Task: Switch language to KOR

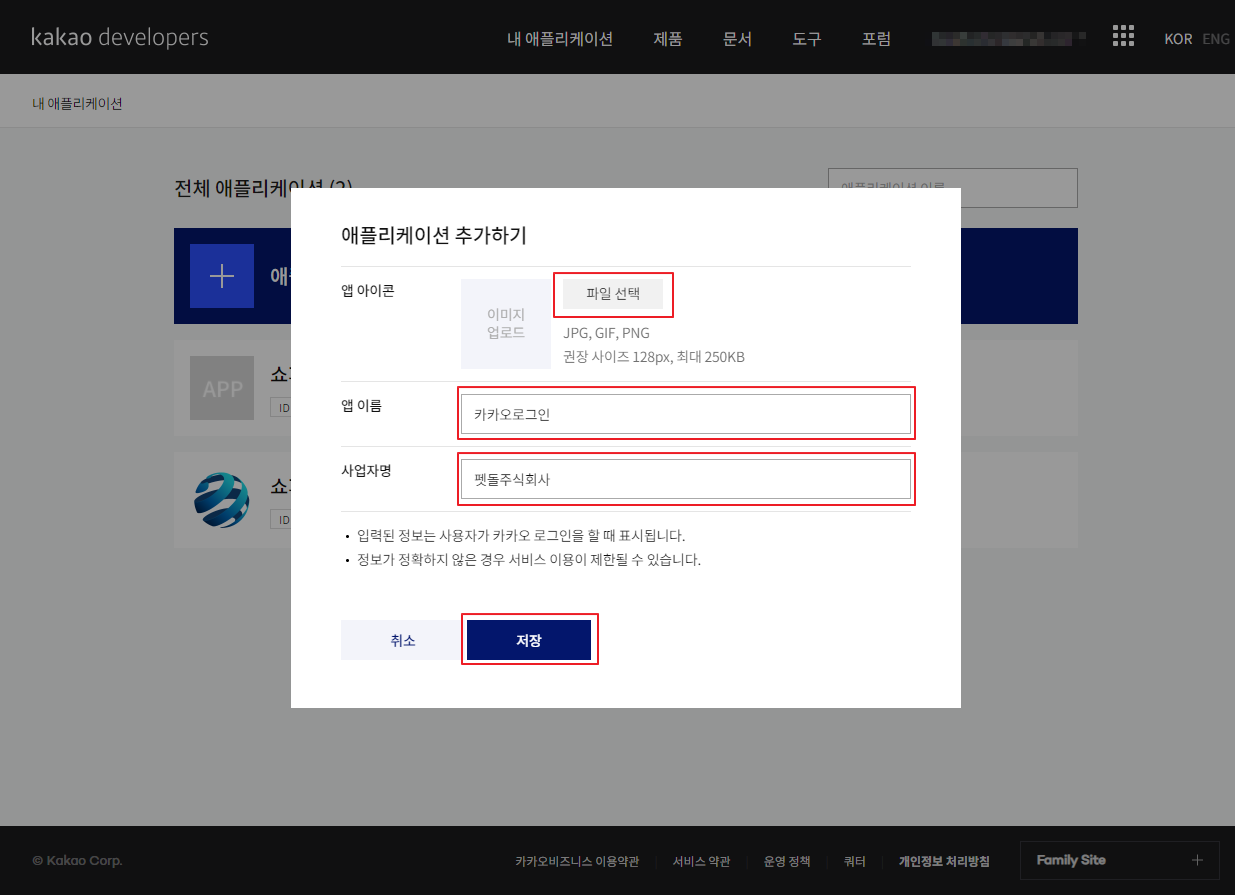Action: (1178, 39)
